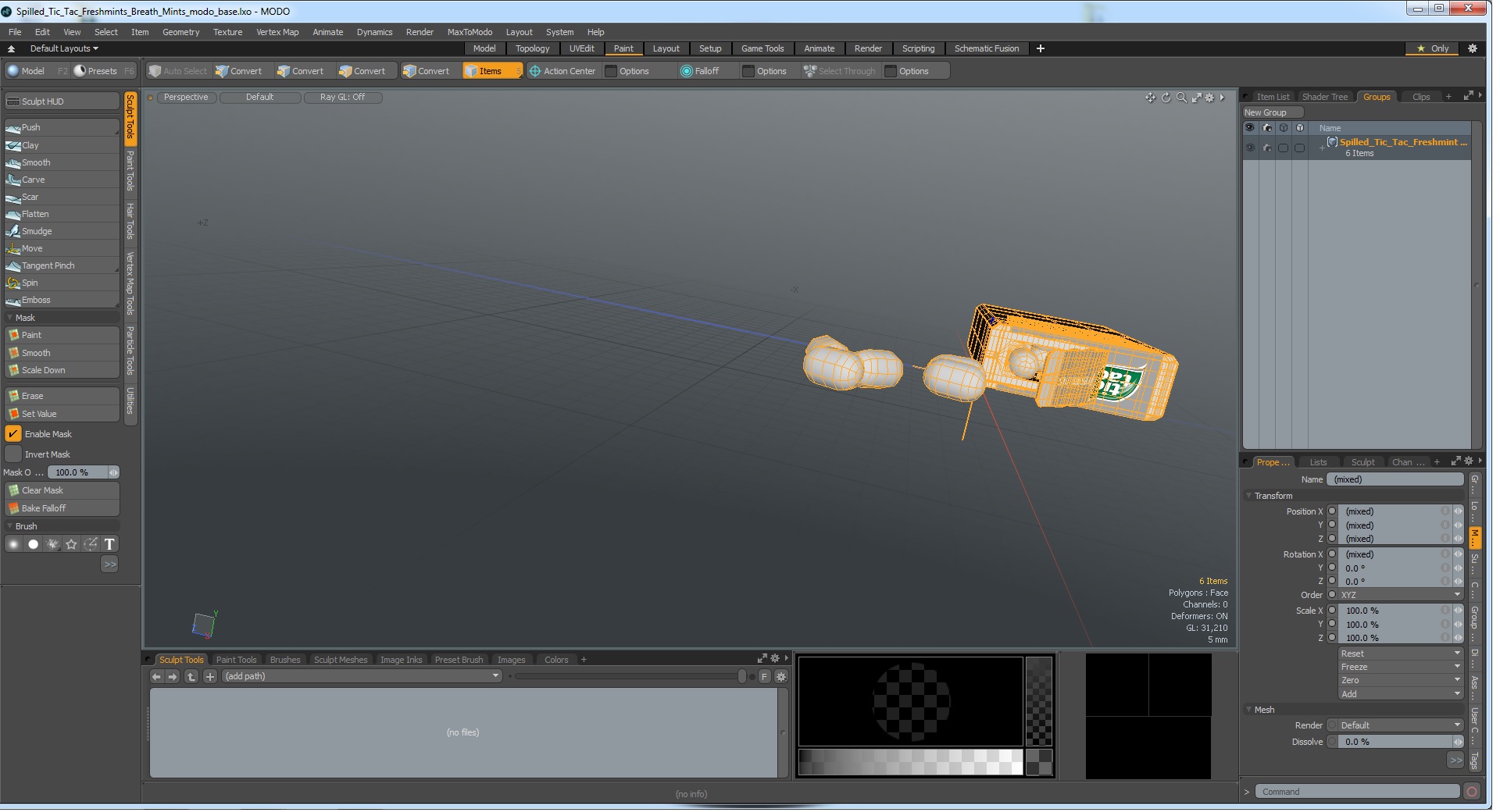Select the Tangent Pinch tool
This screenshot has width=1500, height=812.
click(x=62, y=265)
